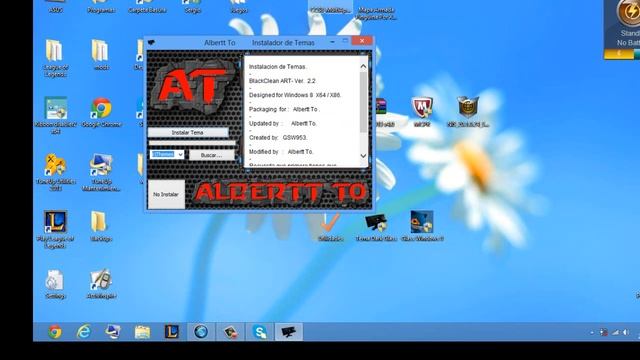Show hidden tray icons arrow

[x=592, y=333]
